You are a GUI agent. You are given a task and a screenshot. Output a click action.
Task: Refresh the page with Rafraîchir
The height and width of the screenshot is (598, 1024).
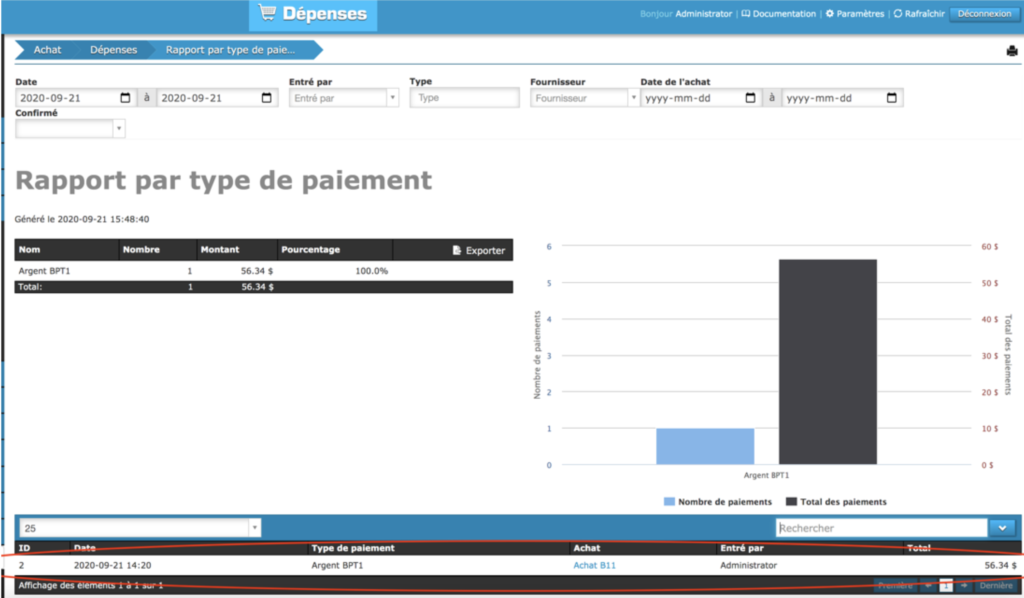coord(918,14)
